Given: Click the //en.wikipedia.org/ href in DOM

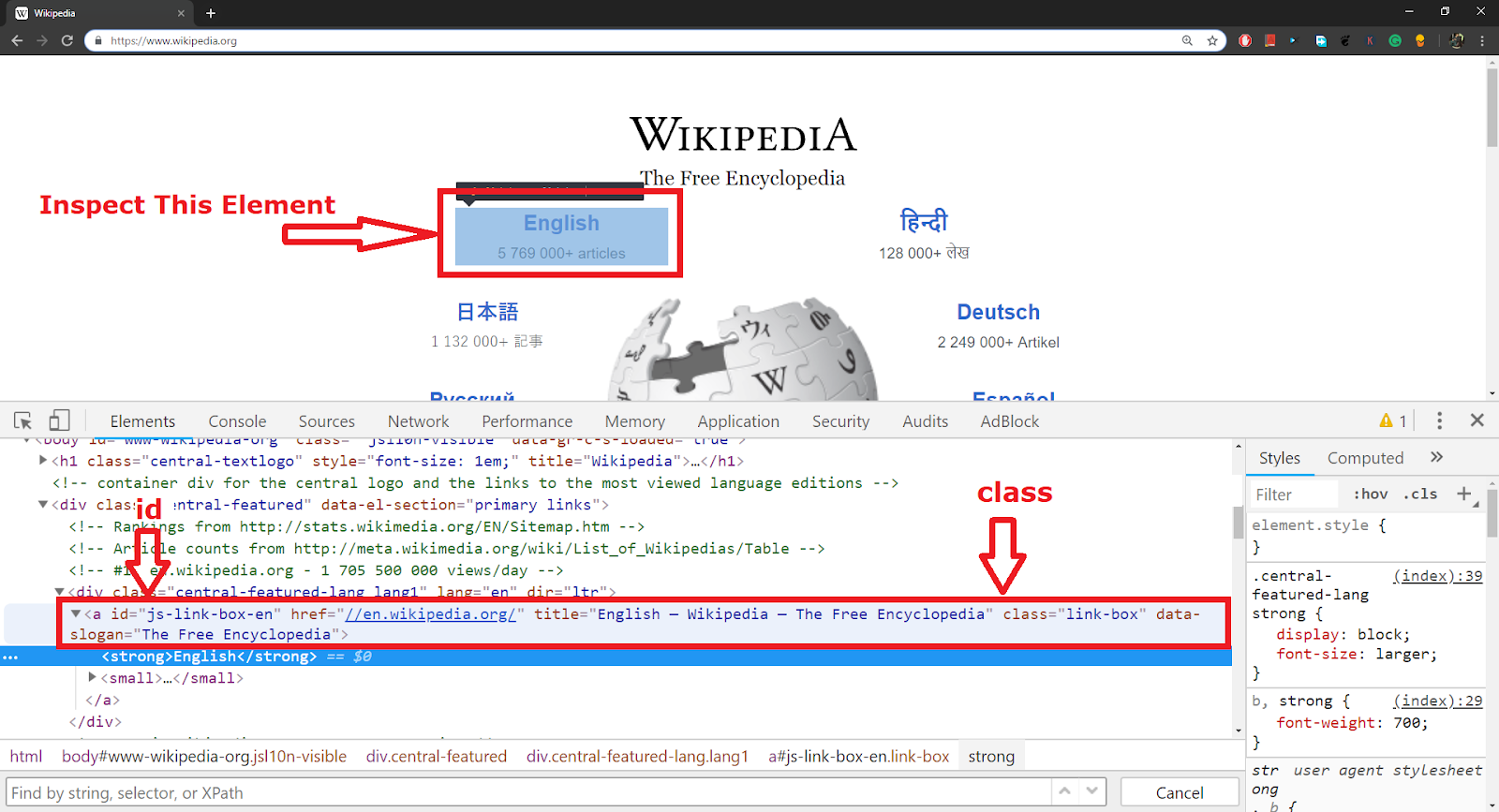Looking at the screenshot, I should (430, 614).
